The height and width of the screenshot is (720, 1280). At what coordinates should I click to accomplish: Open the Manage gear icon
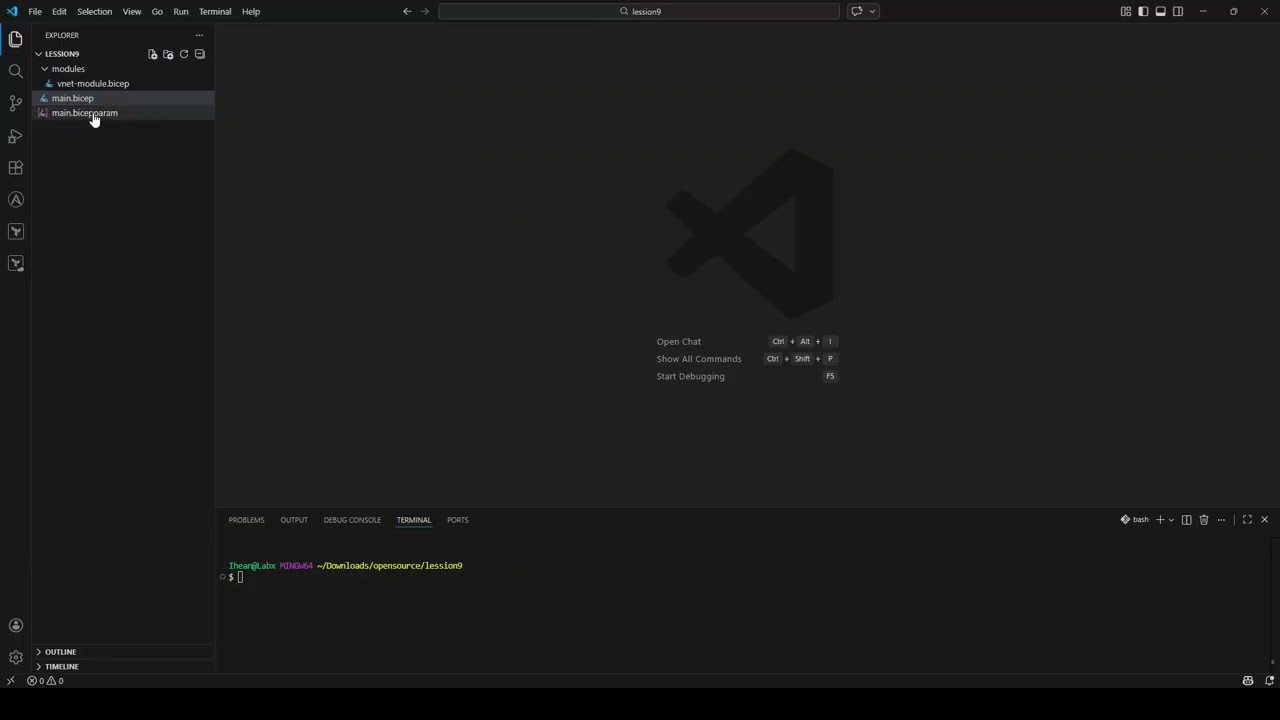click(x=15, y=658)
